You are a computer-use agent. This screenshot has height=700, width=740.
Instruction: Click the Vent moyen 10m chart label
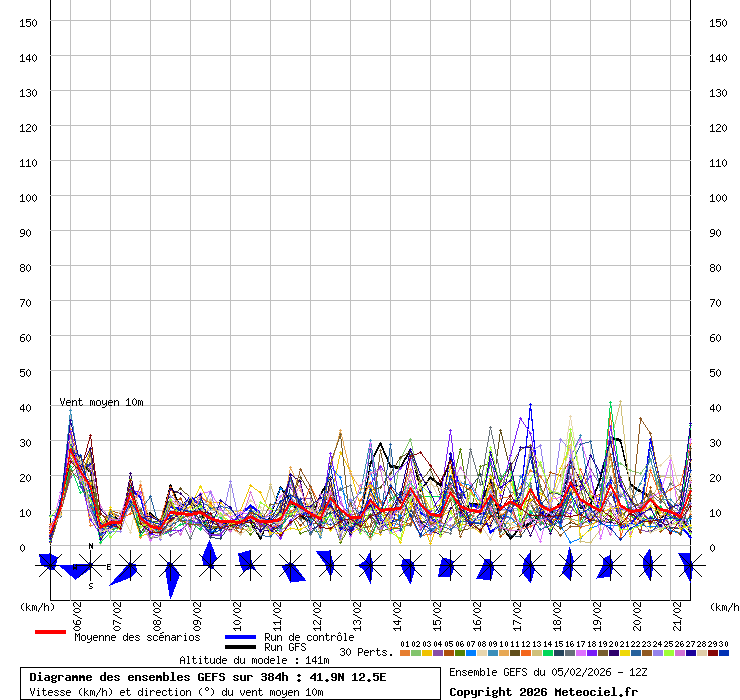point(101,402)
